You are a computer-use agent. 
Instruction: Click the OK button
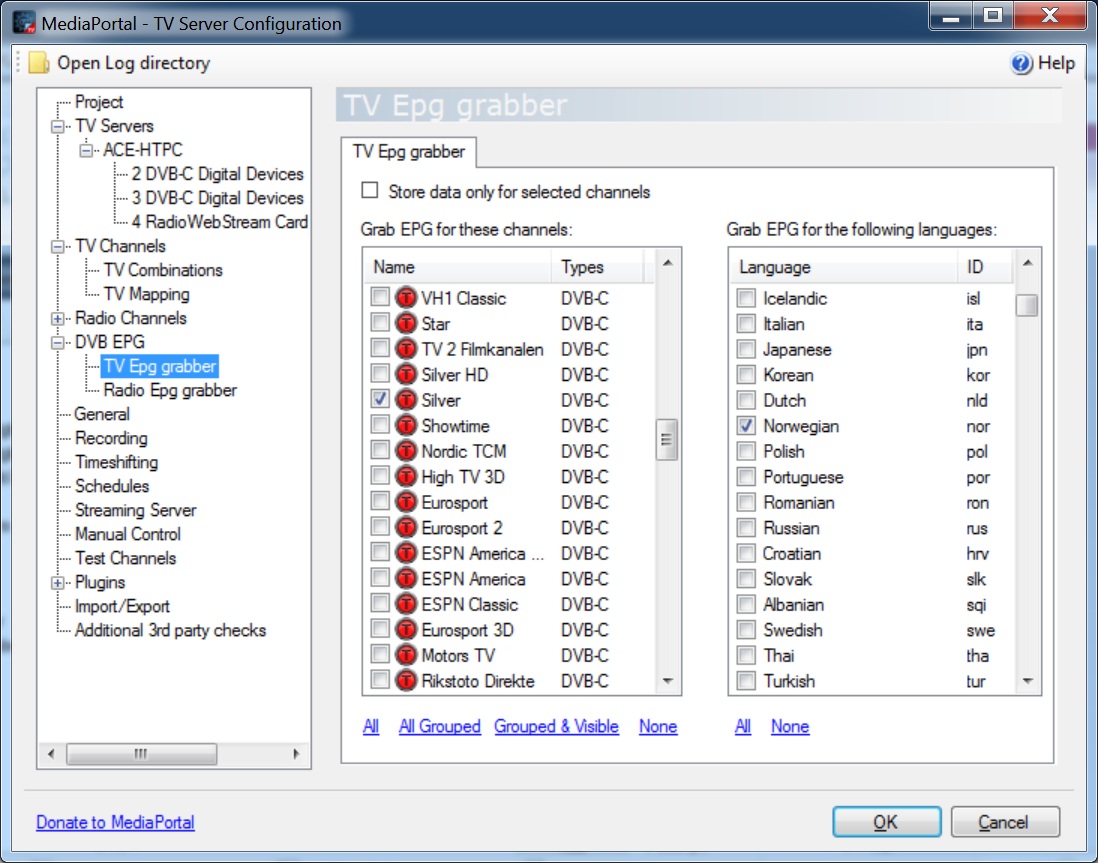tap(887, 822)
